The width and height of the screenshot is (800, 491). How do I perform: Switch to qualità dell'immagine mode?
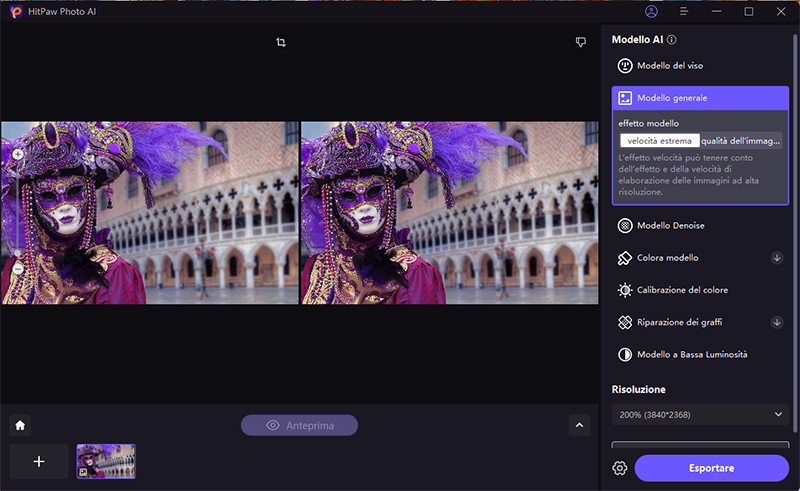click(741, 141)
